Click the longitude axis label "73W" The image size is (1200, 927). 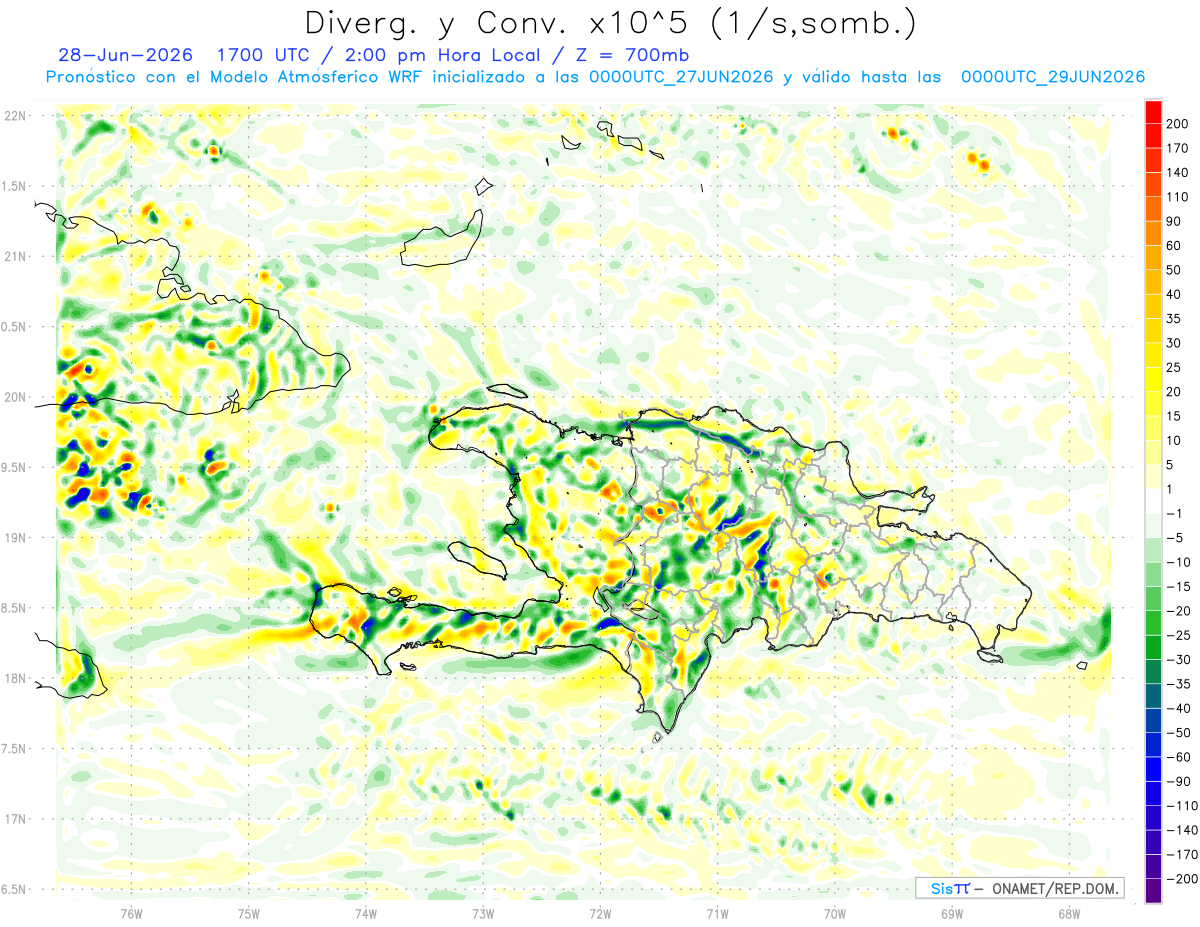(x=483, y=912)
